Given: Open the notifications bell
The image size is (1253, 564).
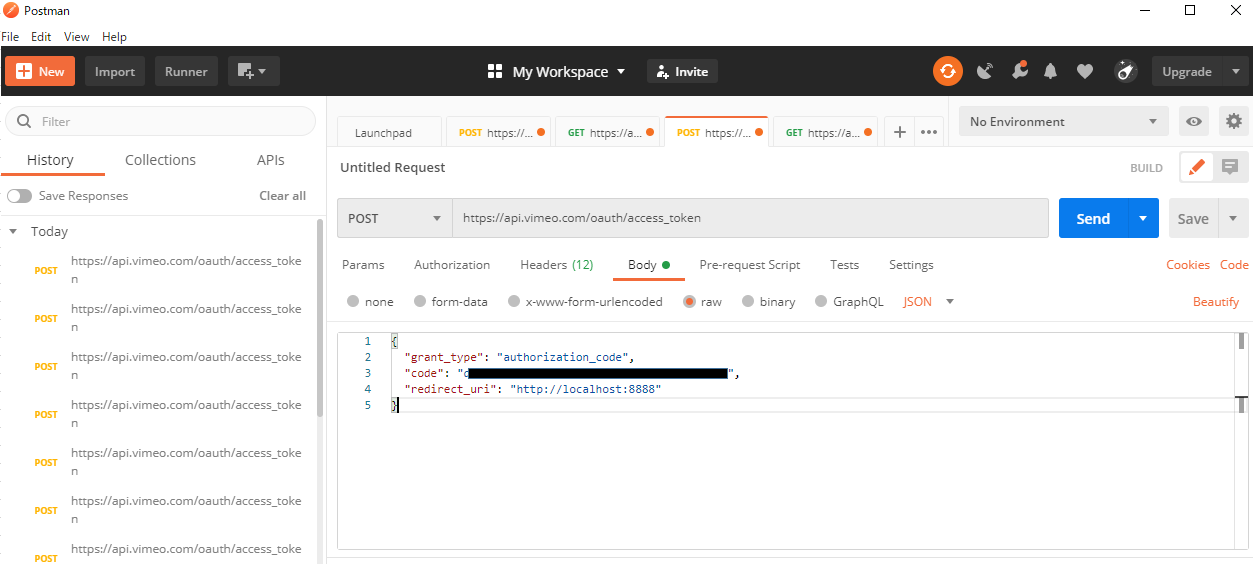Looking at the screenshot, I should (x=1051, y=71).
